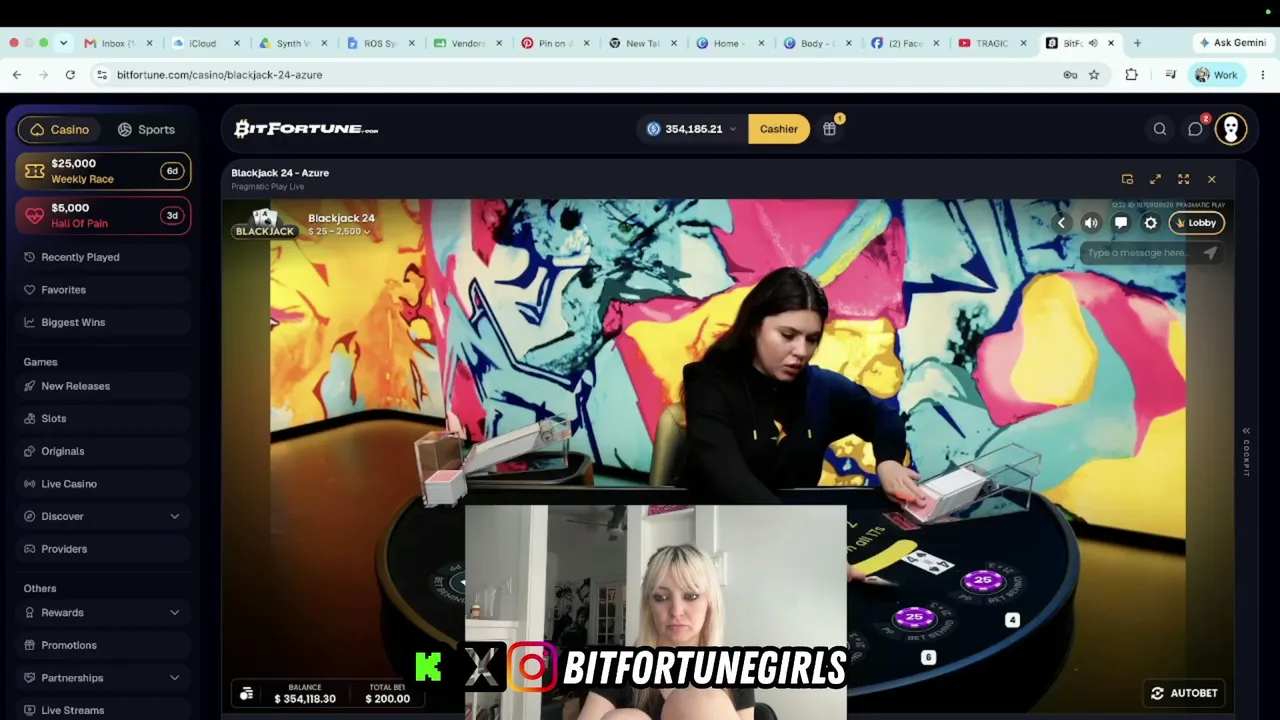Open the media control icon in browser toolbar
This screenshot has height=720, width=1280.
click(1170, 75)
